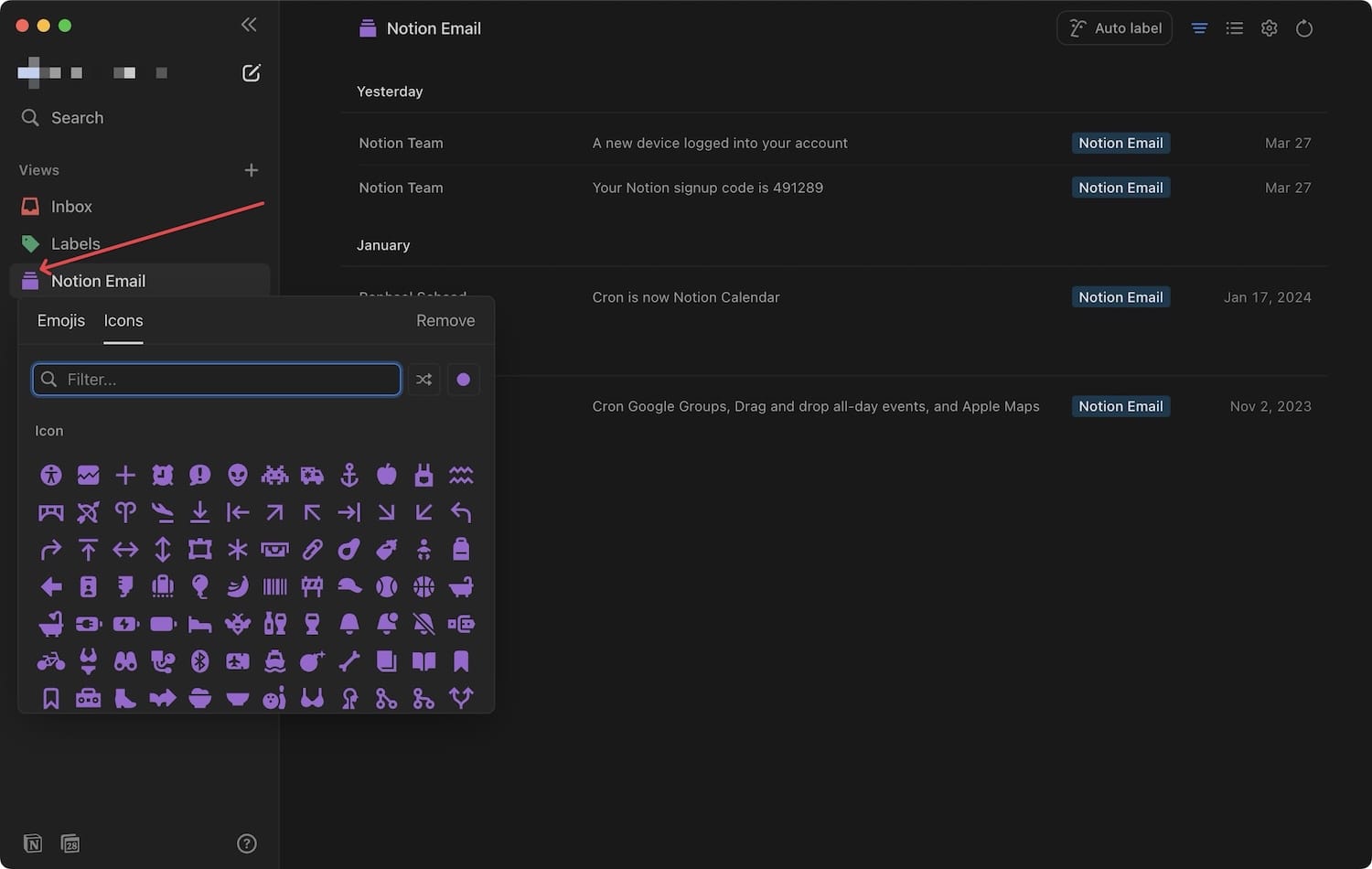Open the Notion app shortcut

point(33,843)
